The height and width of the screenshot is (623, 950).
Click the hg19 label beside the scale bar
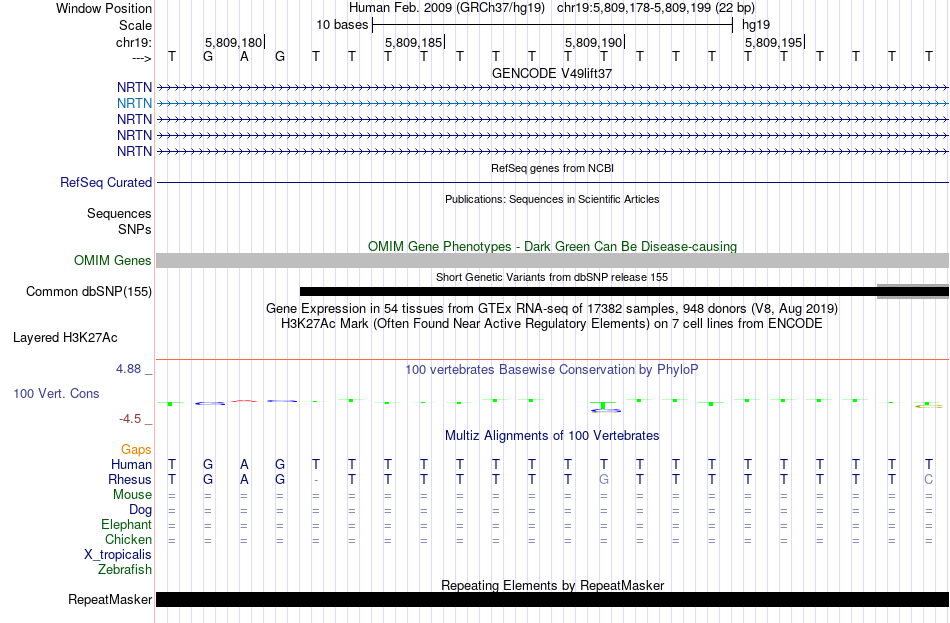(x=756, y=25)
